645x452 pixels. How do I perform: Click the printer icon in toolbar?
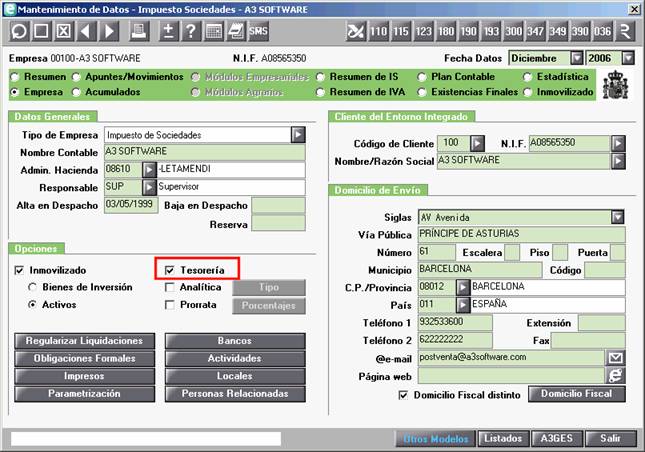click(139, 31)
